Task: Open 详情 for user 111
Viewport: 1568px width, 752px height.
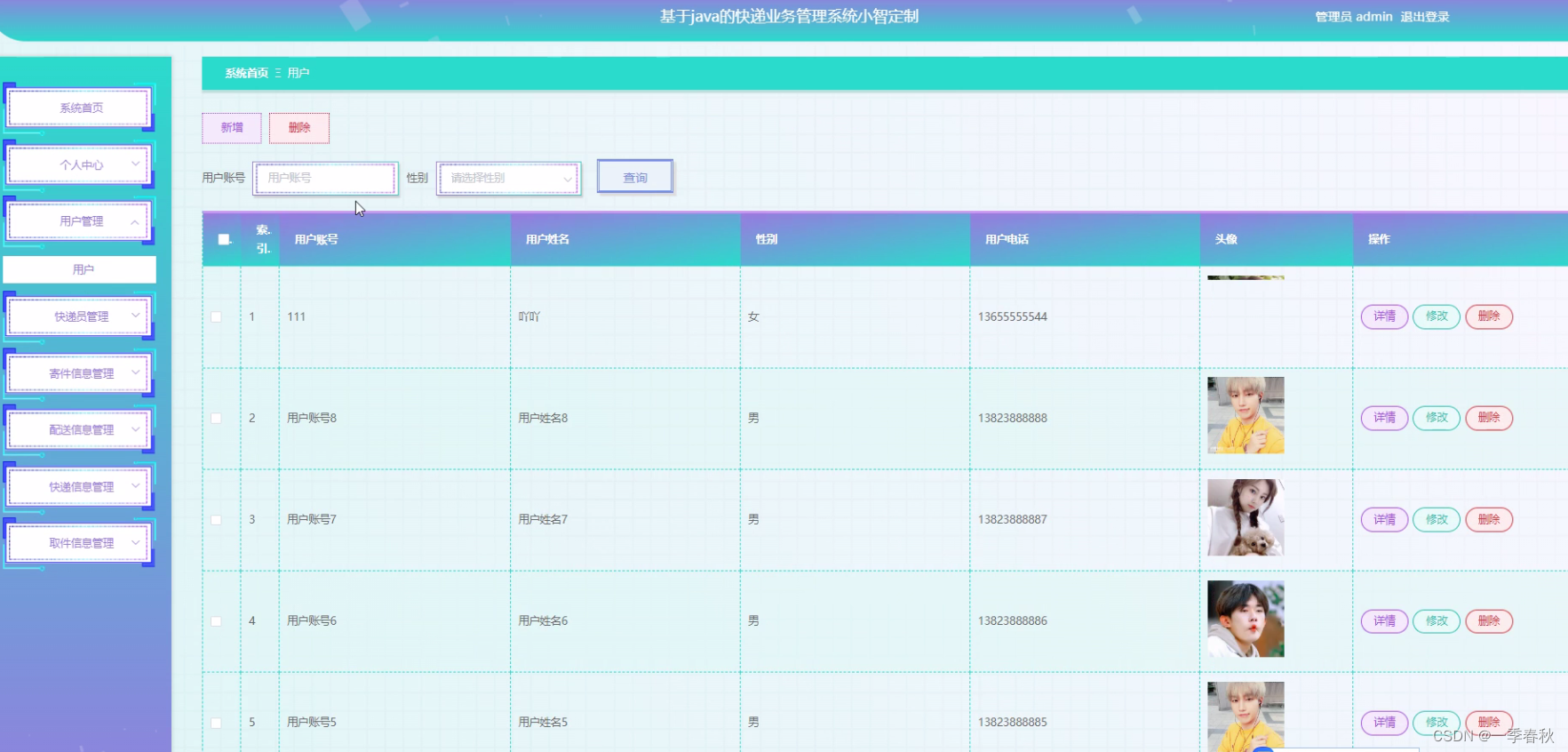Action: tap(1384, 316)
